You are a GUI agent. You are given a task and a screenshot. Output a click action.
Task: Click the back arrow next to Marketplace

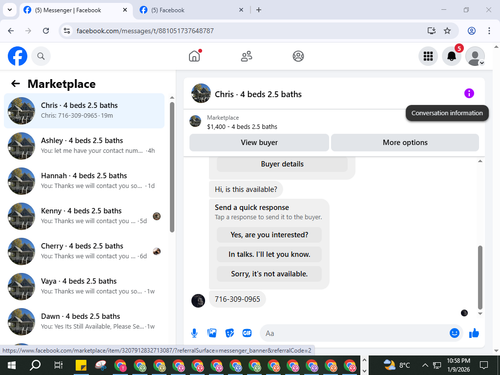(x=15, y=84)
